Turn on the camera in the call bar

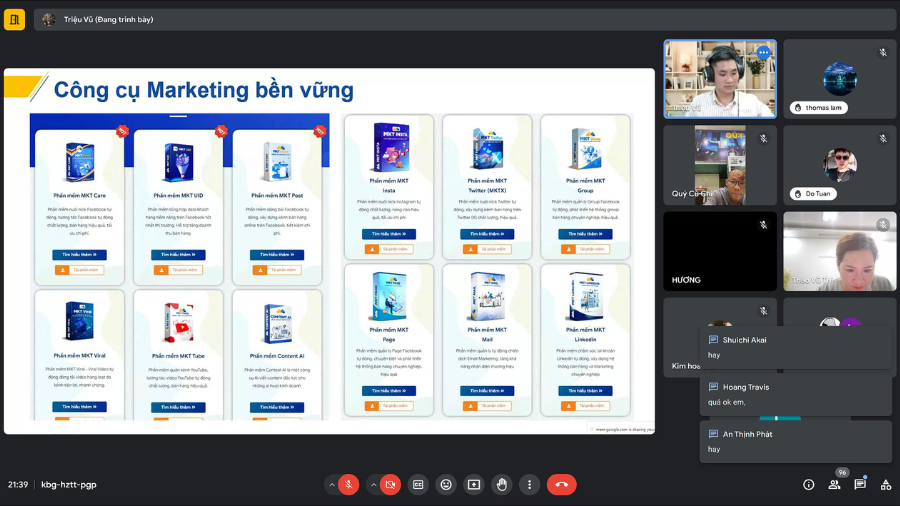[390, 485]
